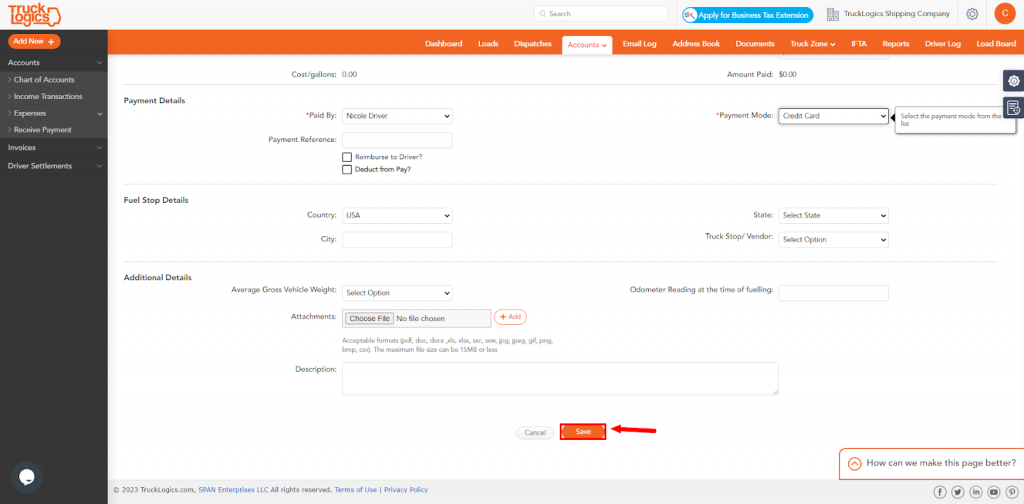
Task: Go to IFTA tab
Action: point(859,44)
